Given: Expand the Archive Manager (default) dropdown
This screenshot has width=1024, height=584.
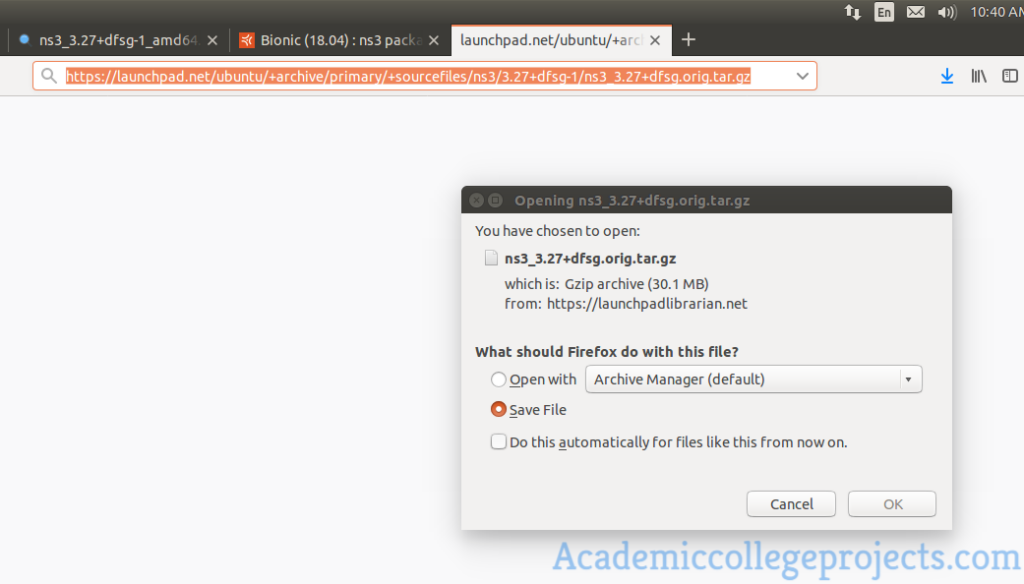Looking at the screenshot, I should click(754, 380).
